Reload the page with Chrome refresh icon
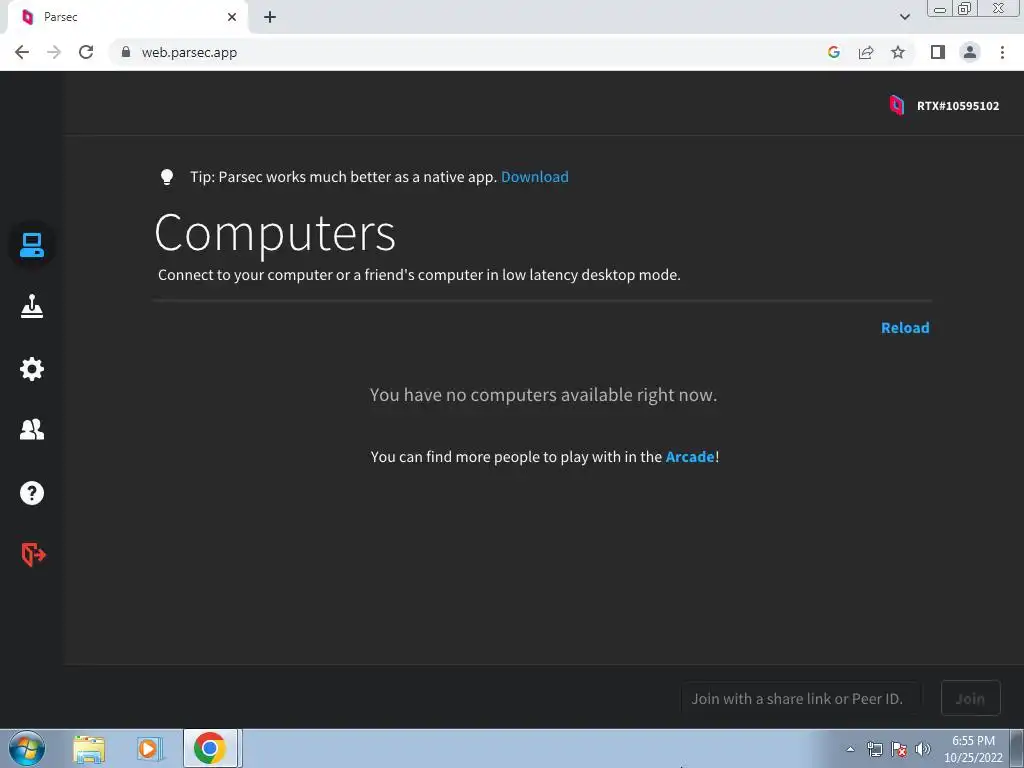The height and width of the screenshot is (768, 1024). coord(86,52)
